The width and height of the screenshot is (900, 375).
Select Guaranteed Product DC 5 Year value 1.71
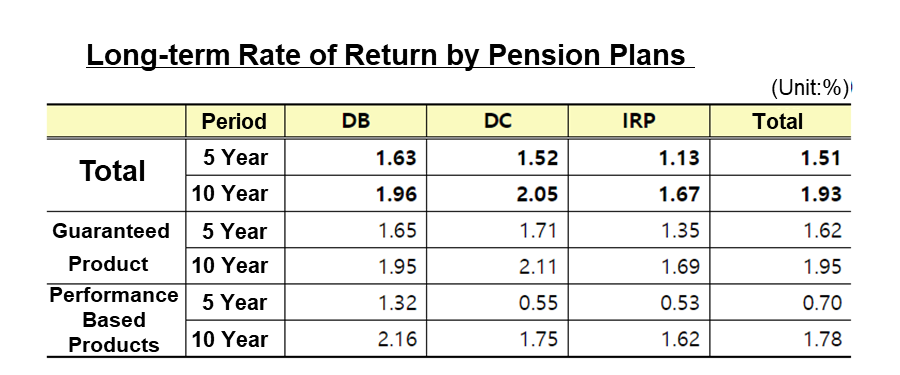point(538,231)
